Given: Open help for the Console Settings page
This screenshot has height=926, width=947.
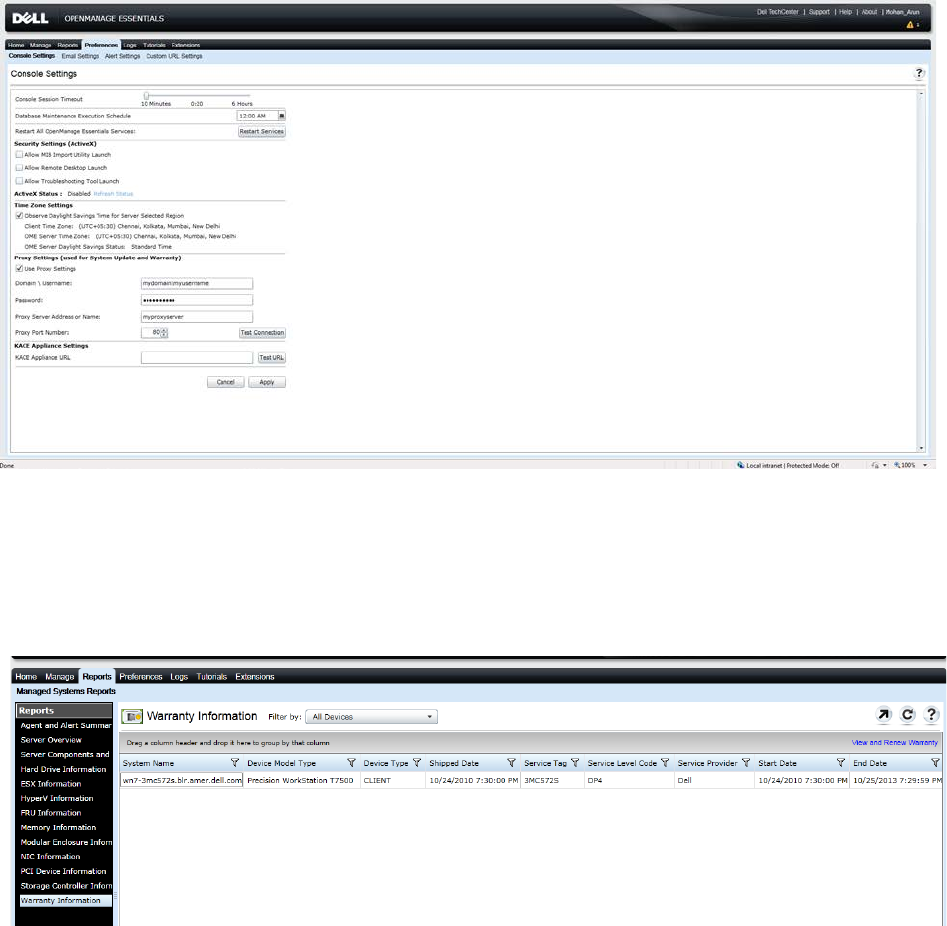Looking at the screenshot, I should [x=919, y=73].
